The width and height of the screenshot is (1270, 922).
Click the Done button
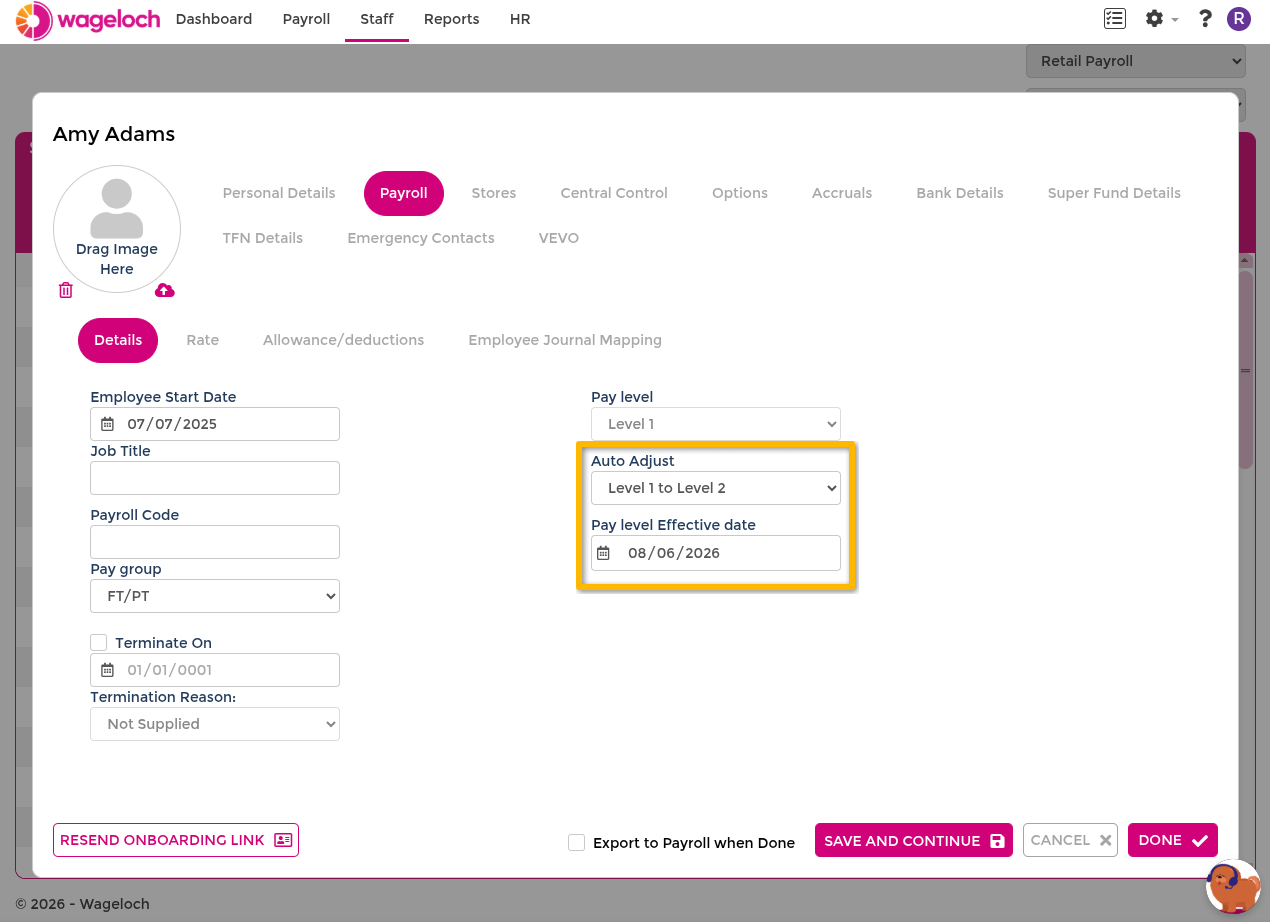click(1173, 840)
